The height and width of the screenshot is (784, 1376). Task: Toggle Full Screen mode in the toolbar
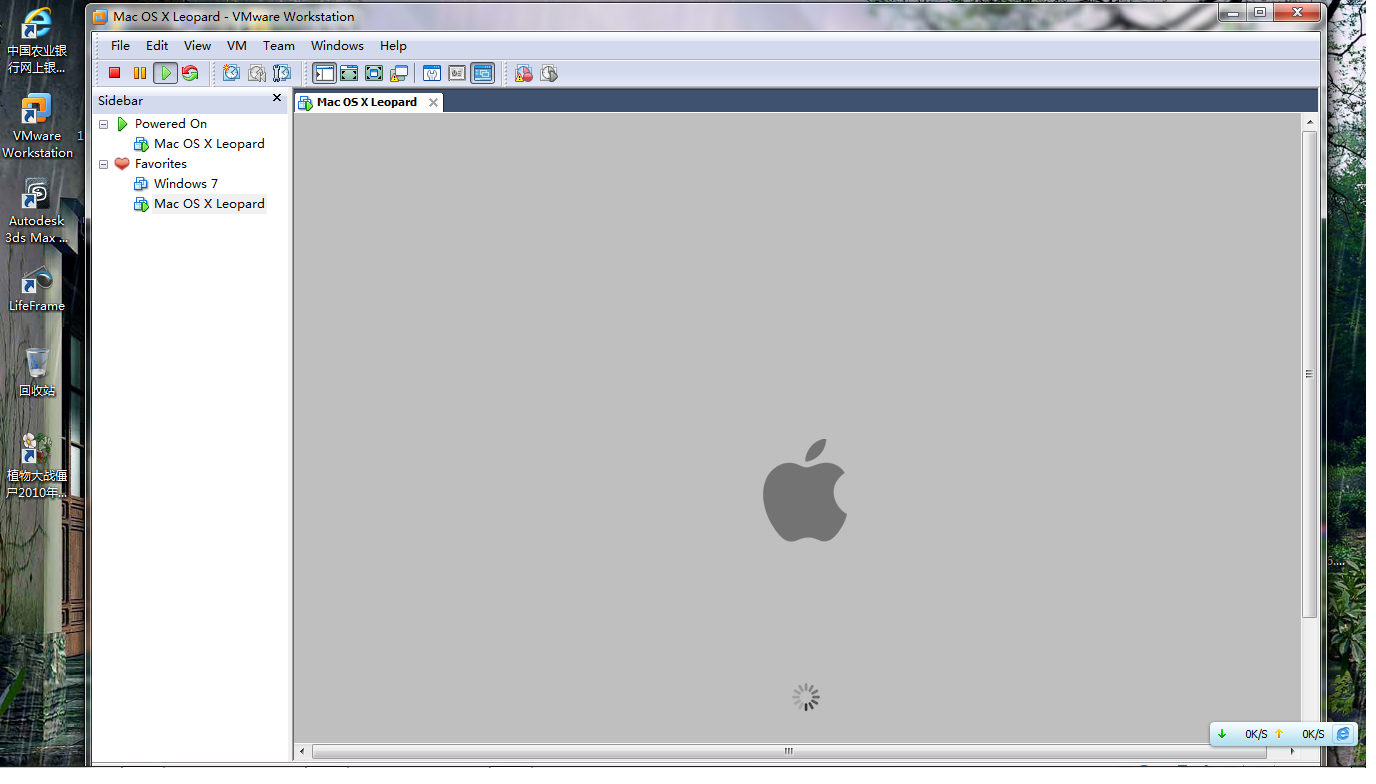click(x=374, y=73)
